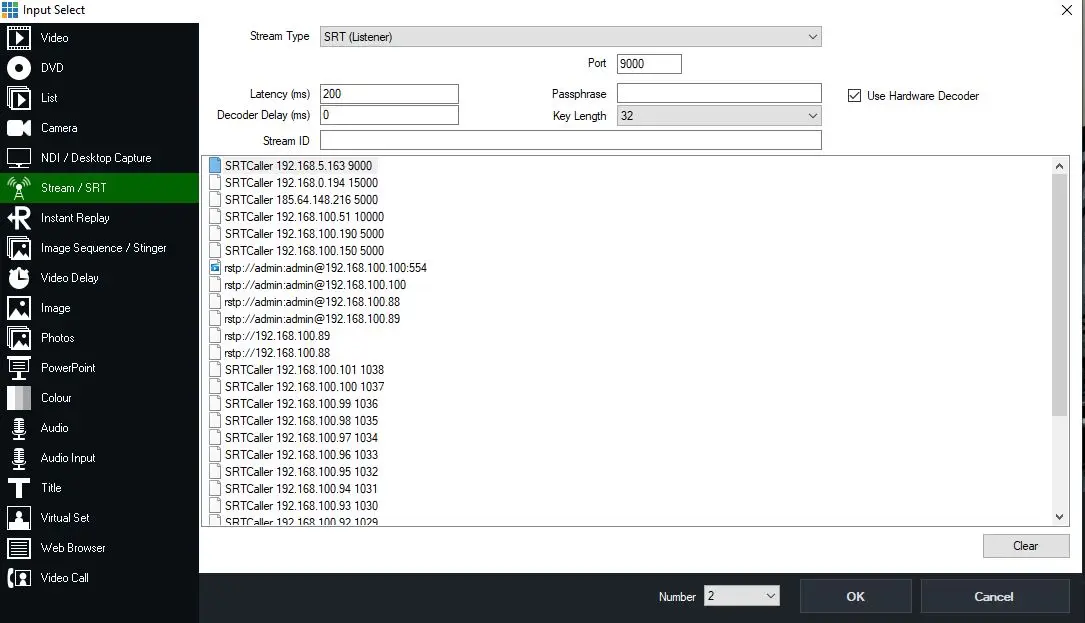This screenshot has width=1085, height=623.
Task: Click icon beside rtsp://admin:admin@192.168.100.100:554
Action: tap(215, 268)
